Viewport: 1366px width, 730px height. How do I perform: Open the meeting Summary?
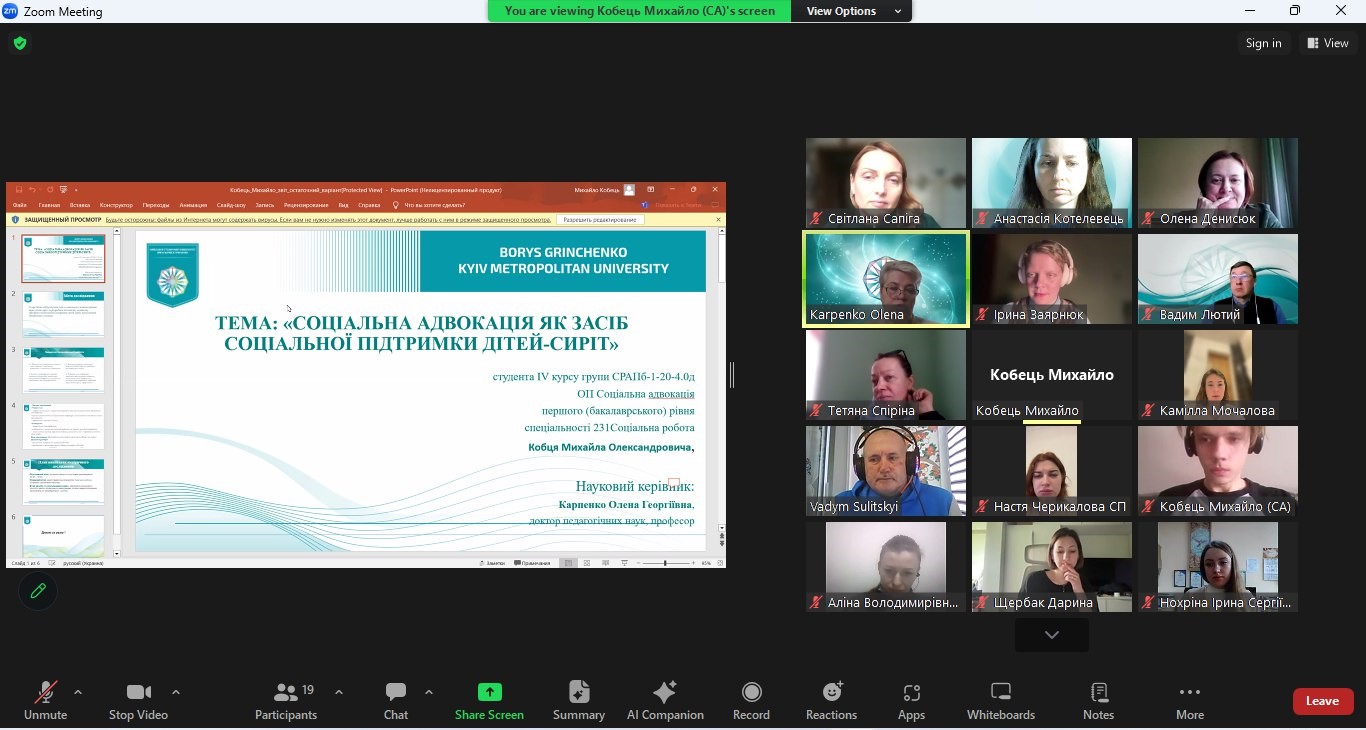(x=579, y=700)
